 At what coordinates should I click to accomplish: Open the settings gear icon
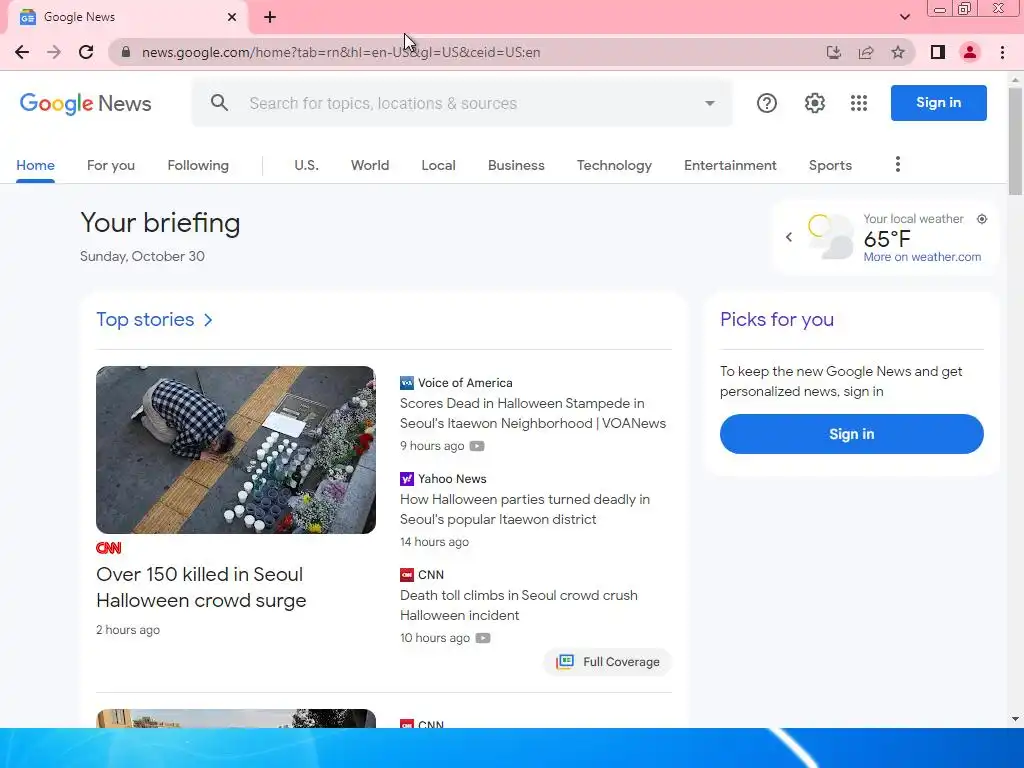(x=814, y=103)
